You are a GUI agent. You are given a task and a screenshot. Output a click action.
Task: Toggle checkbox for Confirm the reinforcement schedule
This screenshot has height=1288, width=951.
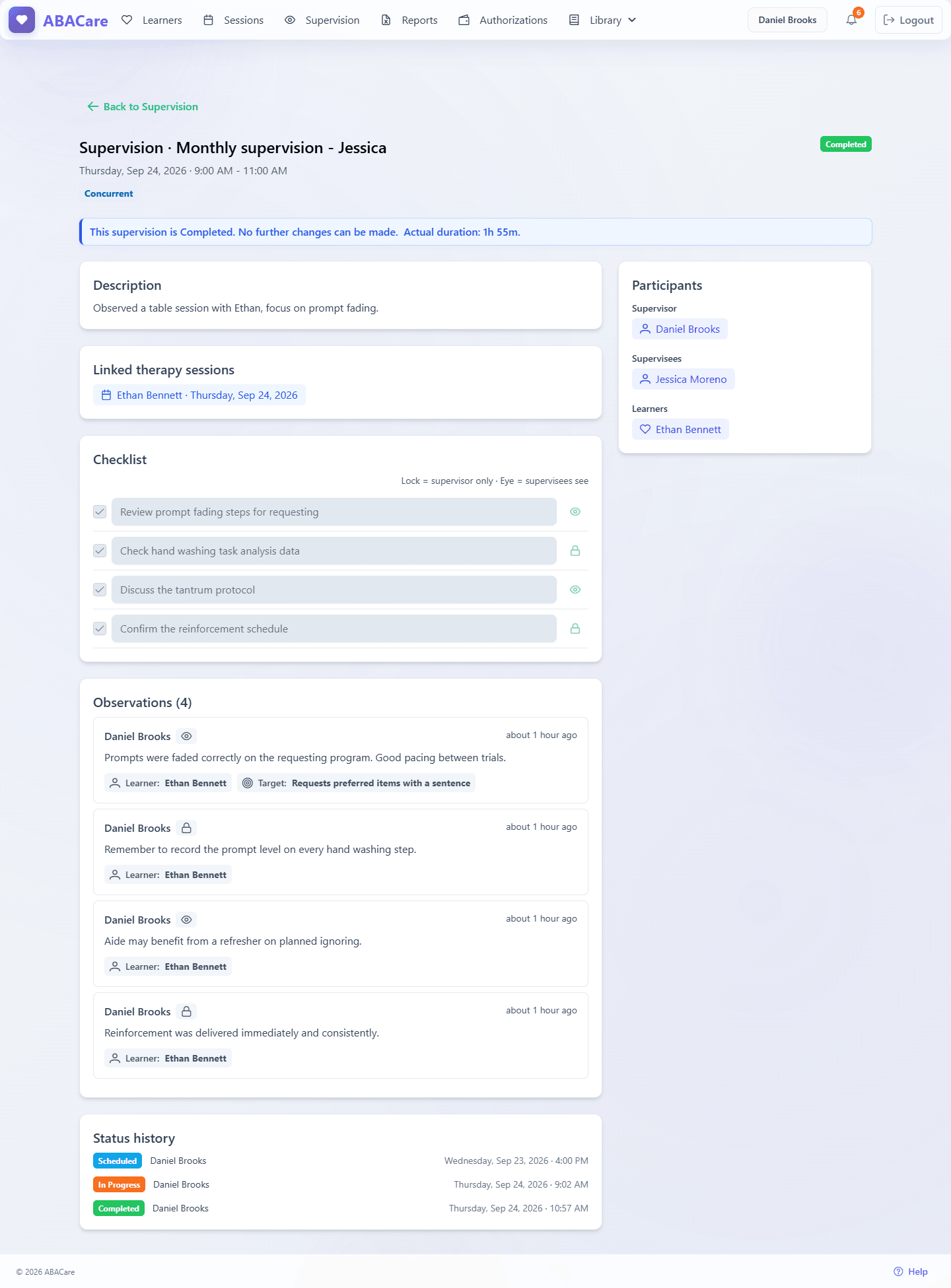(100, 628)
